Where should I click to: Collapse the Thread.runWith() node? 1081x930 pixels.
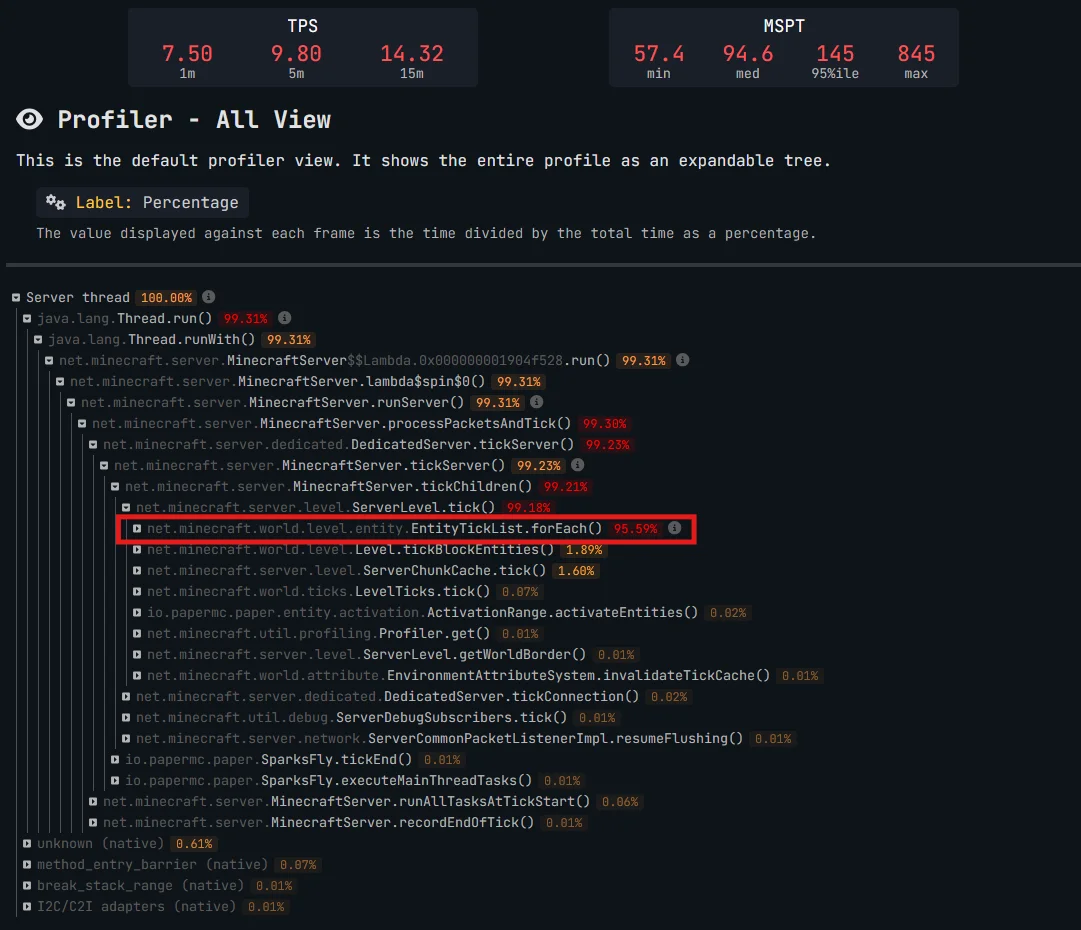38,340
